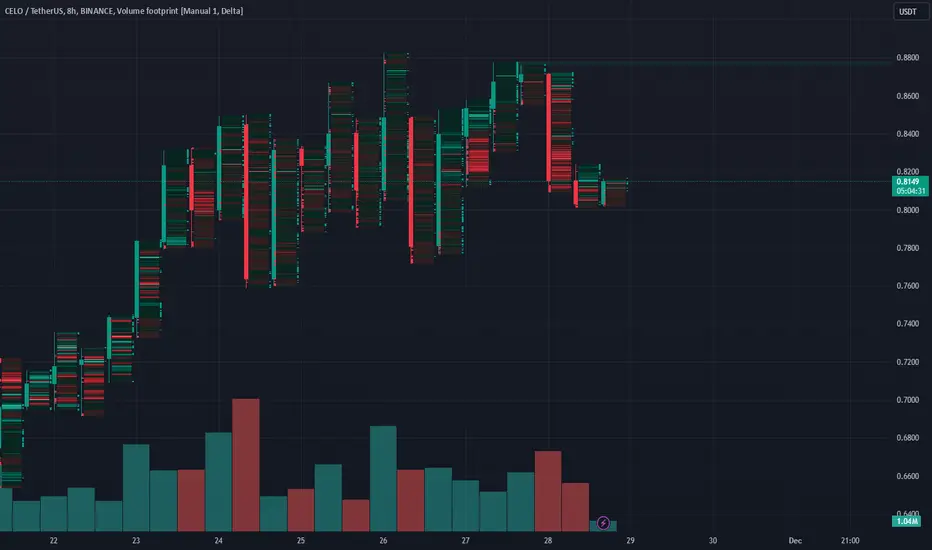
Task: Click the date label 22 on time axis
Action: [53, 540]
